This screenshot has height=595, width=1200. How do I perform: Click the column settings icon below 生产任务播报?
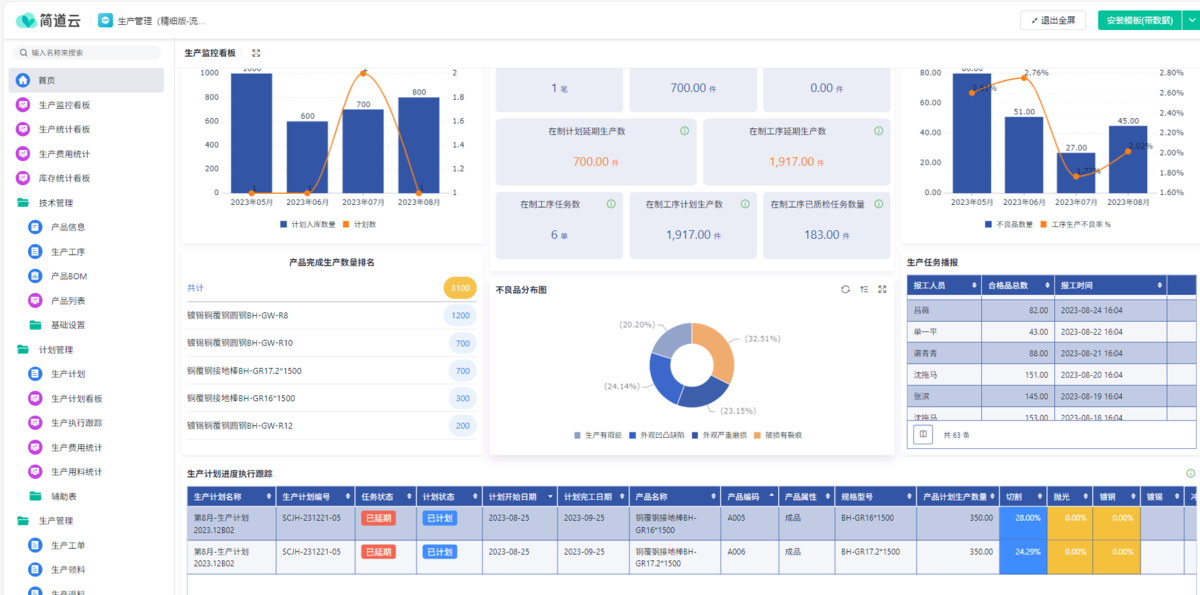[923, 434]
